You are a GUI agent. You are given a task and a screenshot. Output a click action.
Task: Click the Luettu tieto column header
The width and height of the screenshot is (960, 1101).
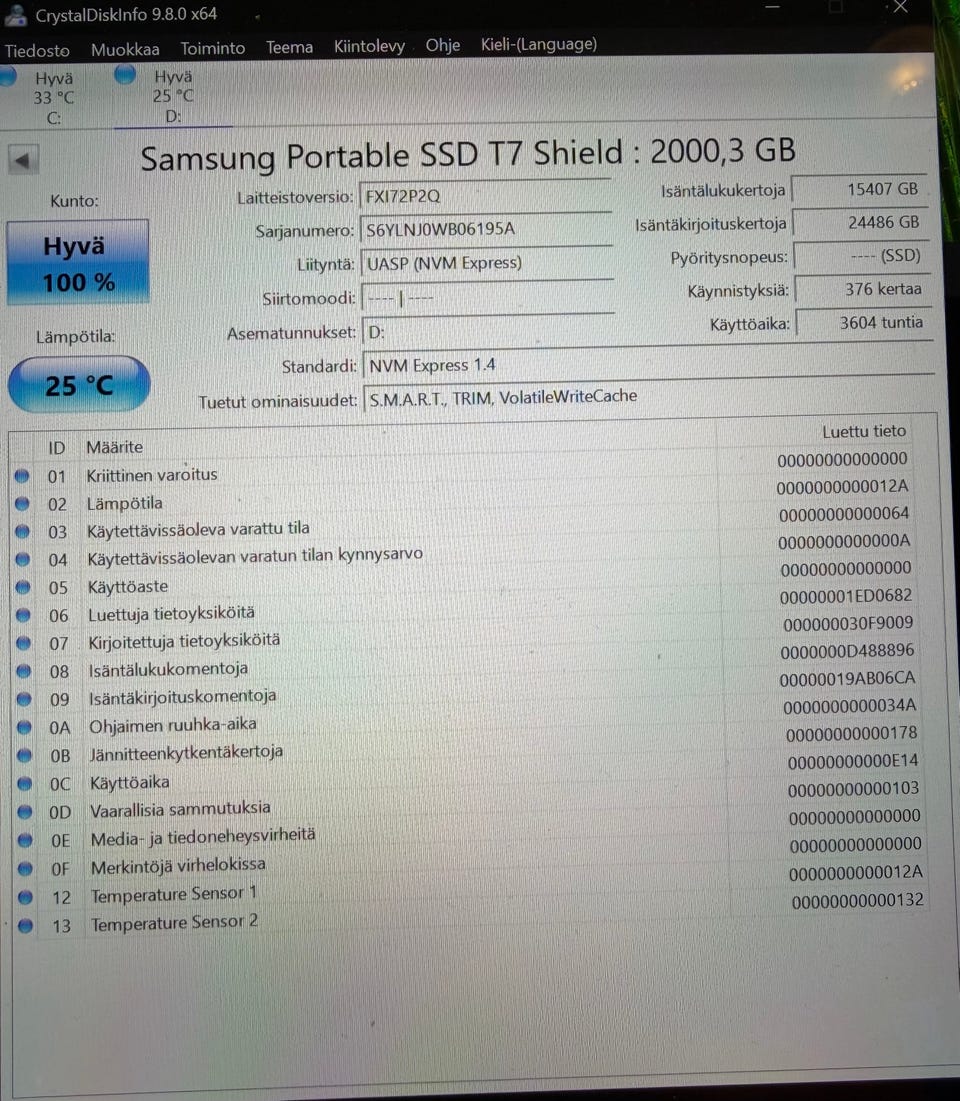point(864,431)
